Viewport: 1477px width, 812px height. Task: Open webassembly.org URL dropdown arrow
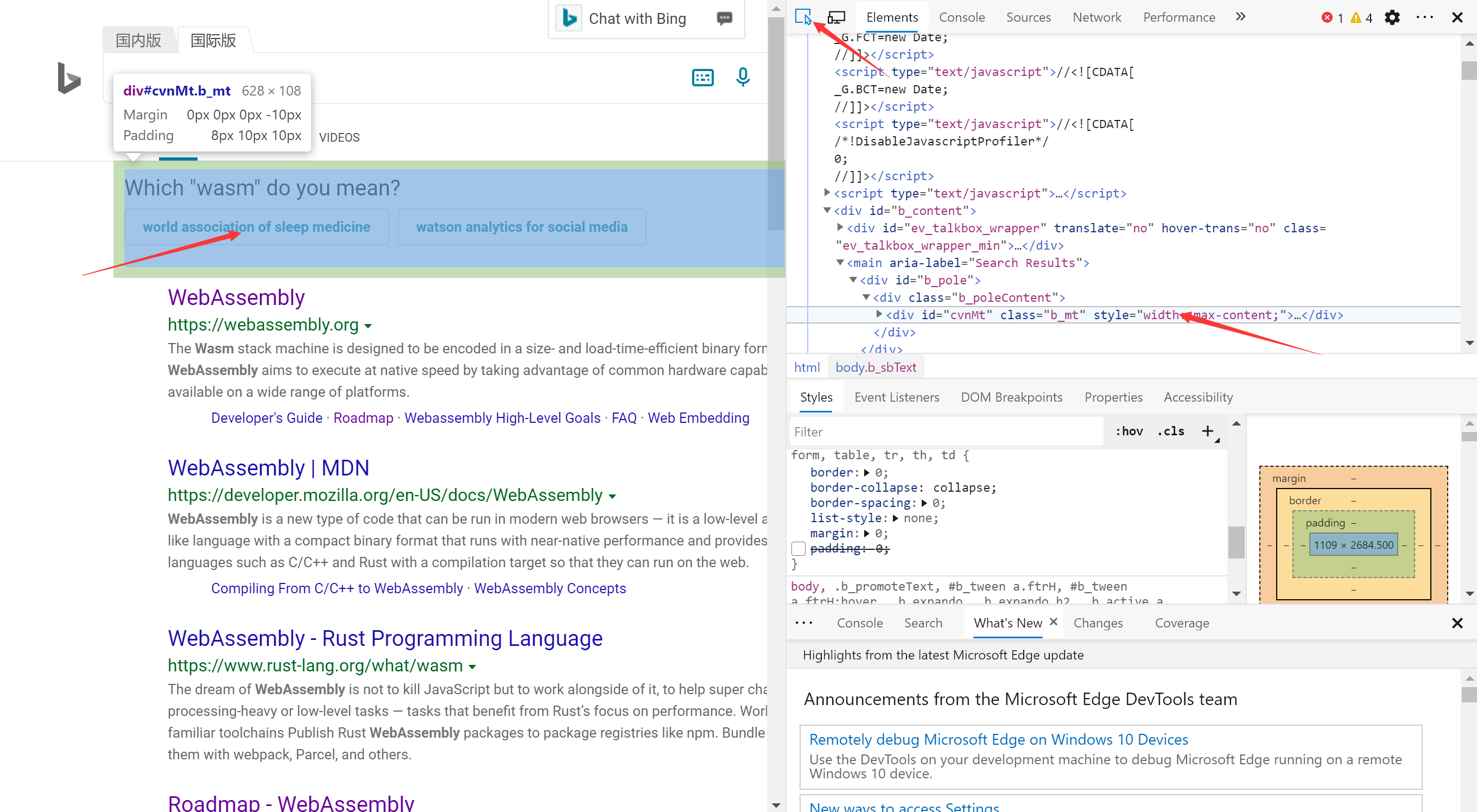pos(368,326)
